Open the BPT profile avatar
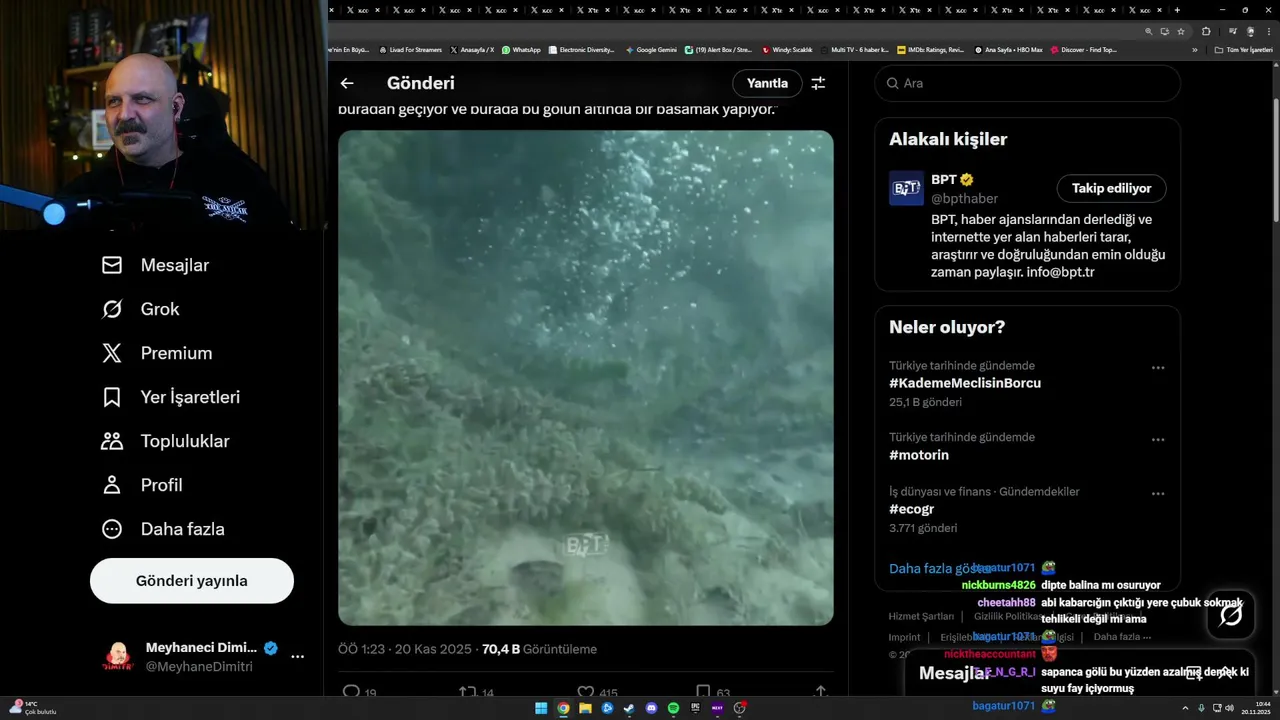The height and width of the screenshot is (720, 1280). [906, 188]
